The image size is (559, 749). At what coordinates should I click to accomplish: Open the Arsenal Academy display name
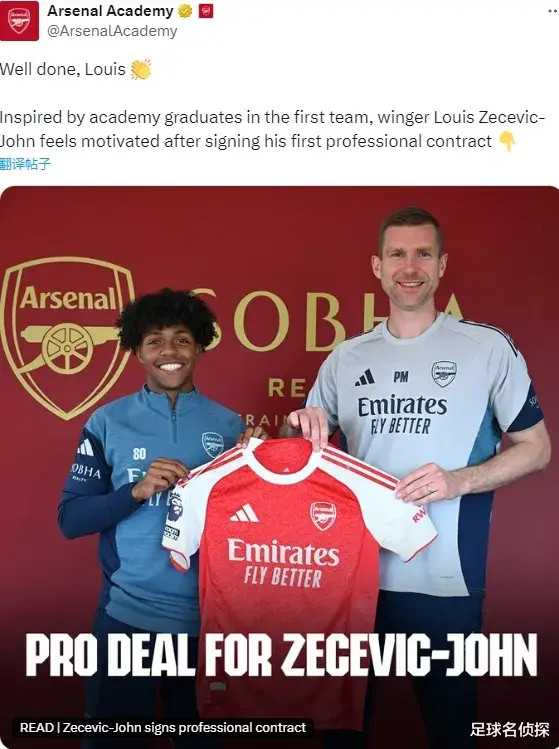click(x=110, y=11)
